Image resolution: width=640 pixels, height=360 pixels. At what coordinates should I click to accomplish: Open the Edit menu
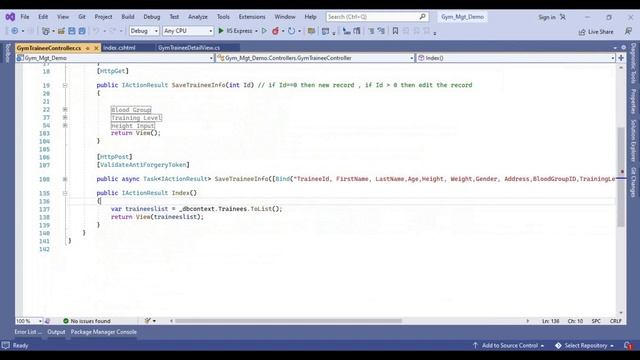pyautogui.click(x=43, y=17)
